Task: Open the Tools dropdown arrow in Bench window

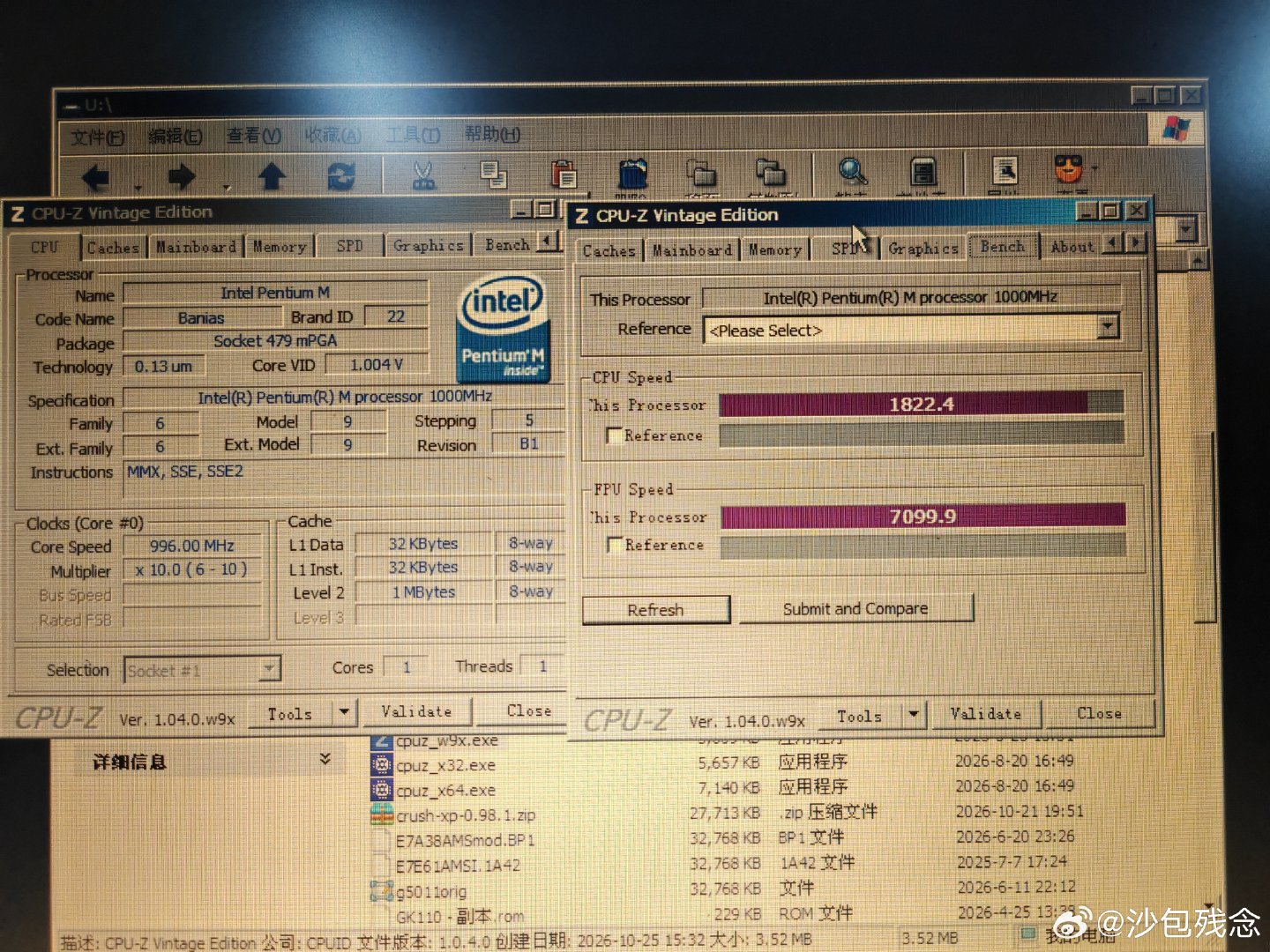Action: [914, 715]
